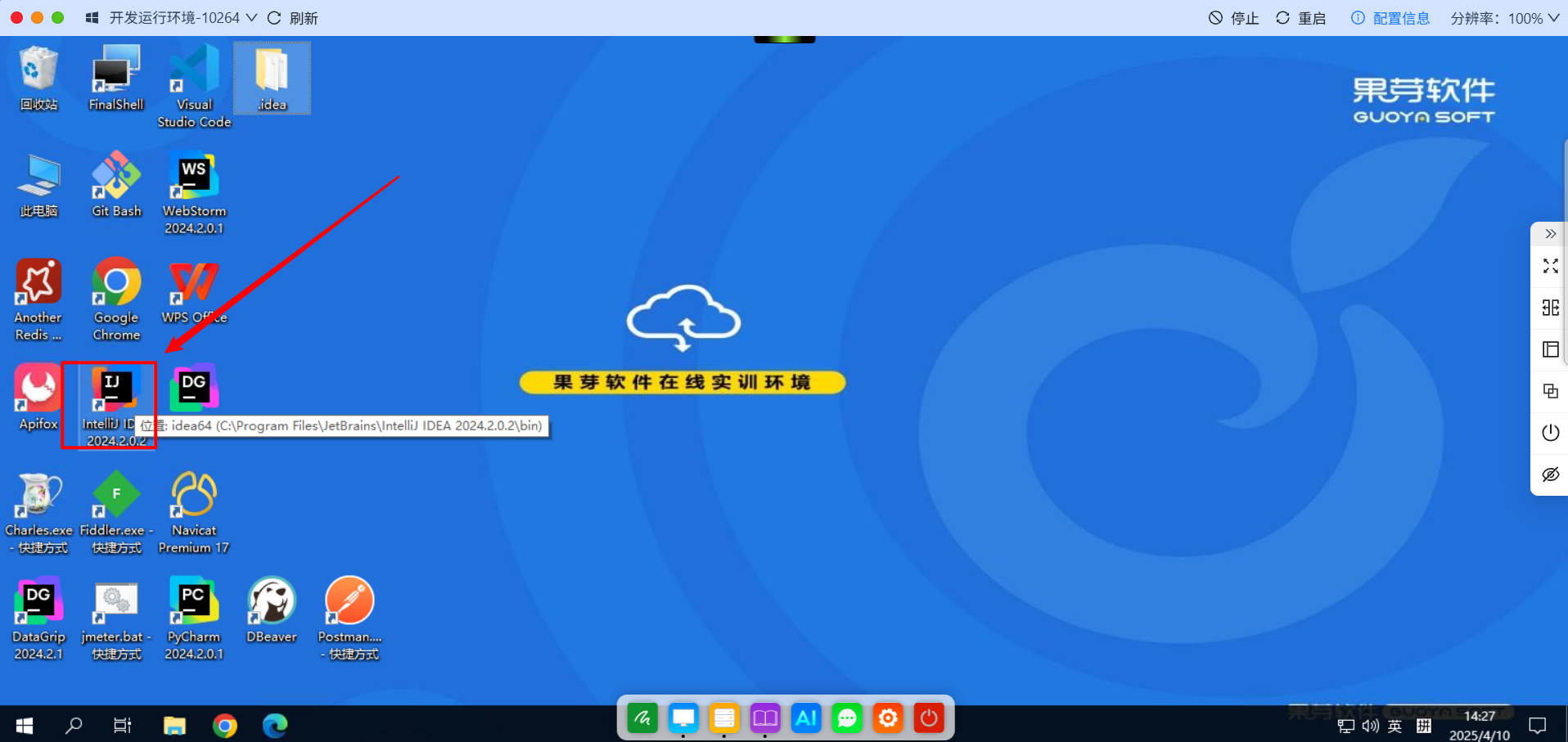Select the .idea folder on the desktop
Screen dimensions: 1568x742
tap(272, 79)
